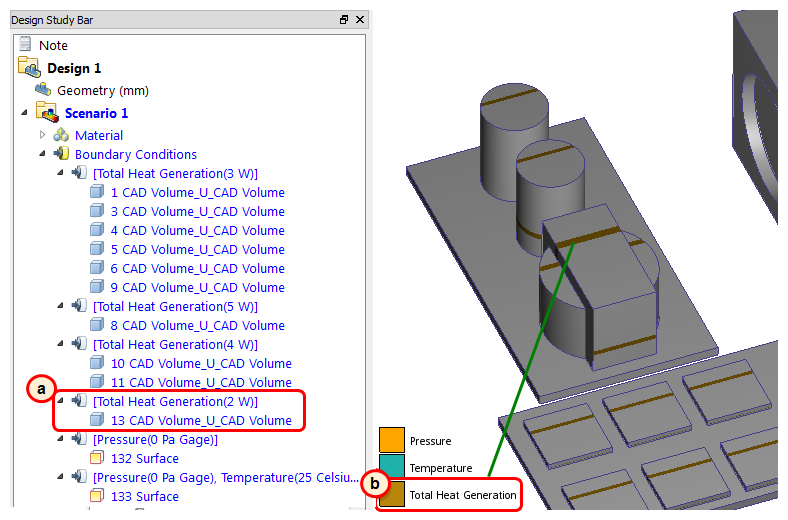The height and width of the screenshot is (520, 788).
Task: Click the volume cube icon for 8 CAD Volume
Action: 97,325
